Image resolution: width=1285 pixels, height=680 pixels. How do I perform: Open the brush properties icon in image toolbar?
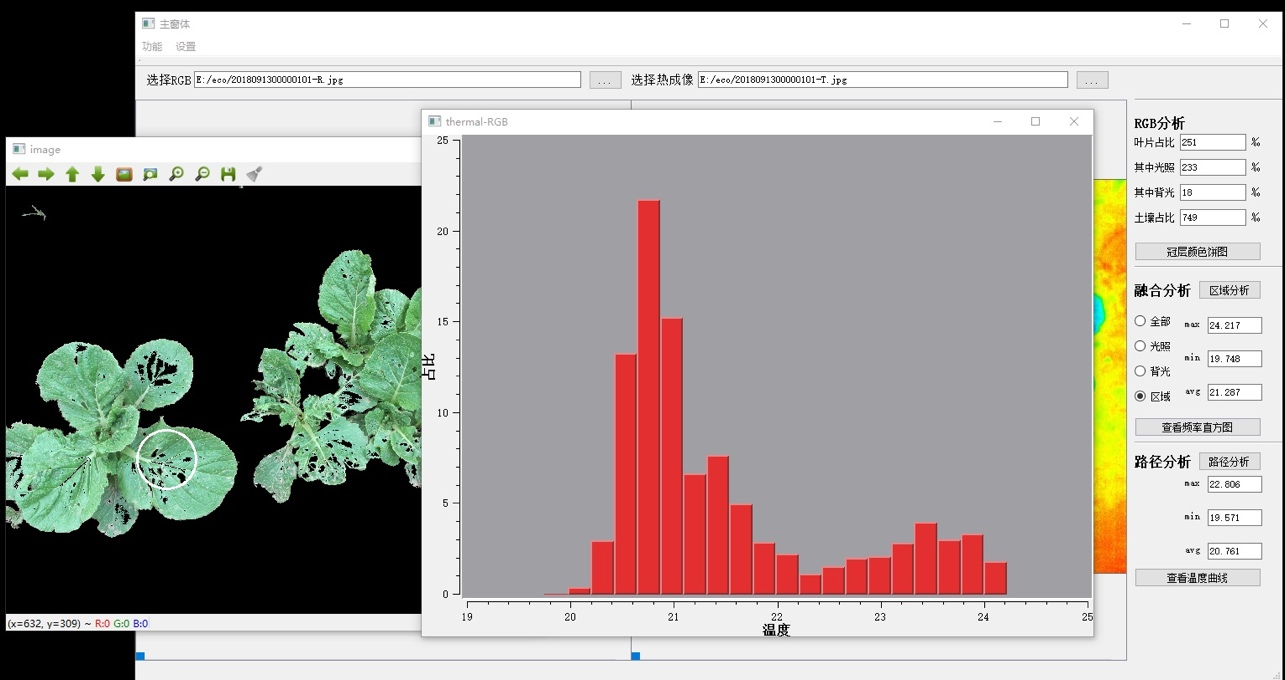[x=254, y=174]
